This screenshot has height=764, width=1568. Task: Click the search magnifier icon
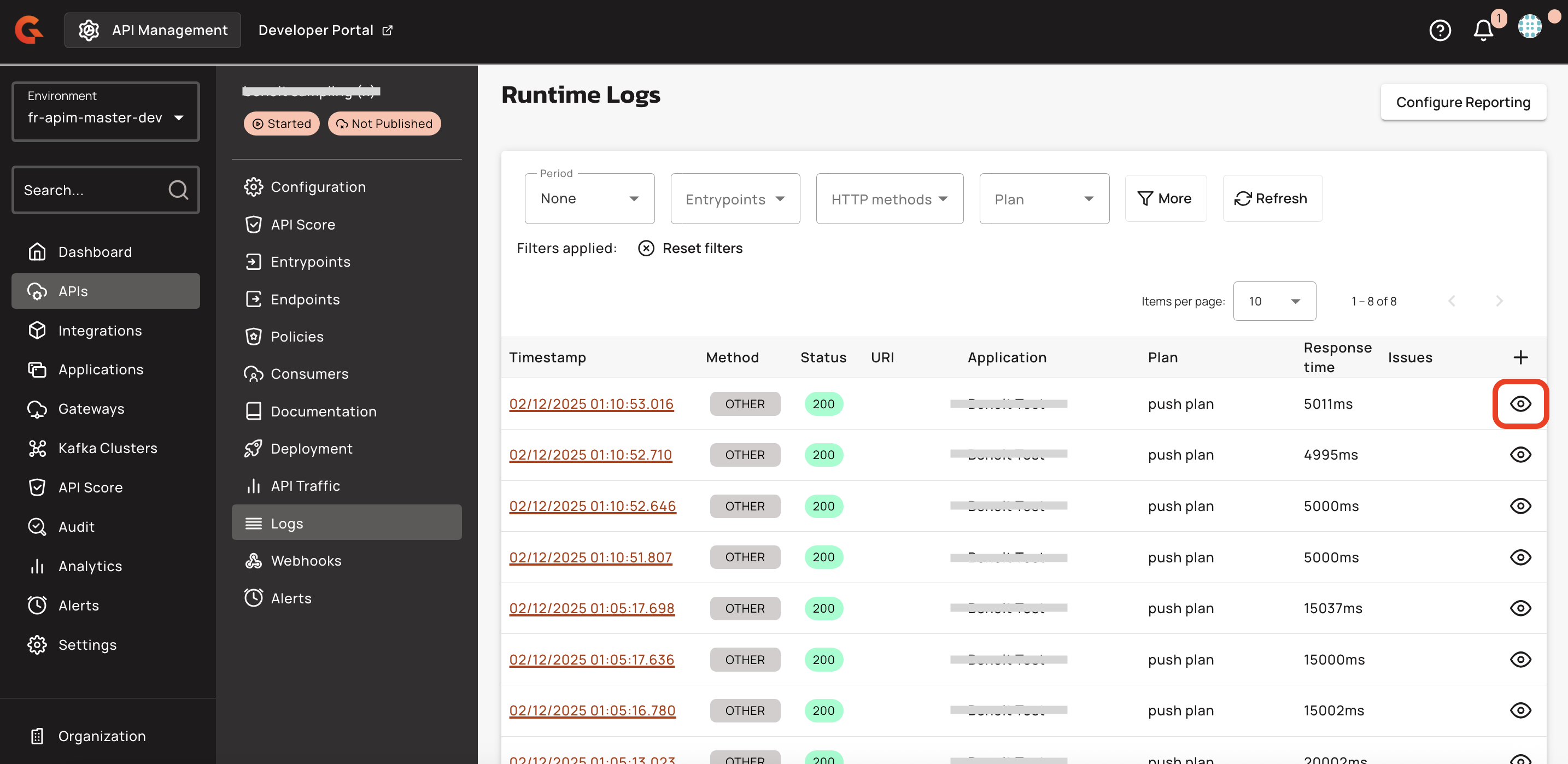178,190
